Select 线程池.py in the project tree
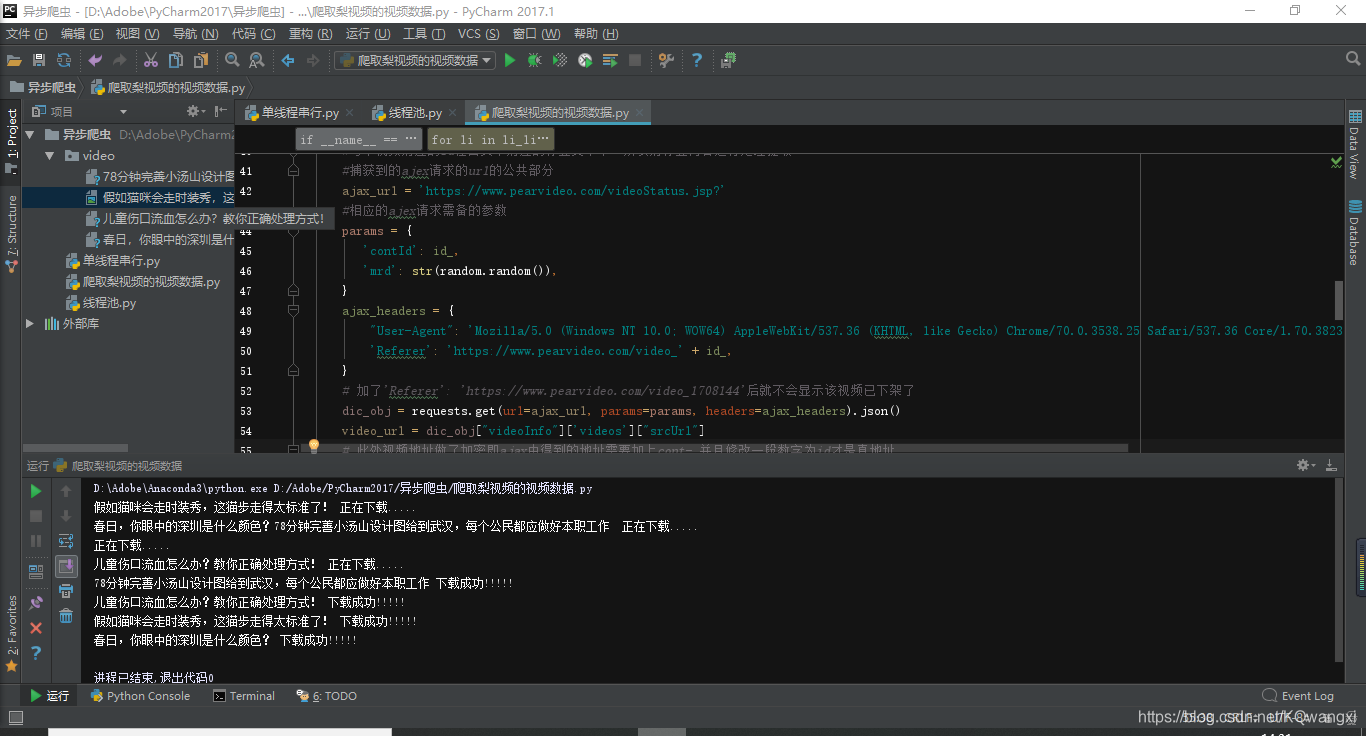Viewport: 1366px width, 736px height. pyautogui.click(x=101, y=303)
